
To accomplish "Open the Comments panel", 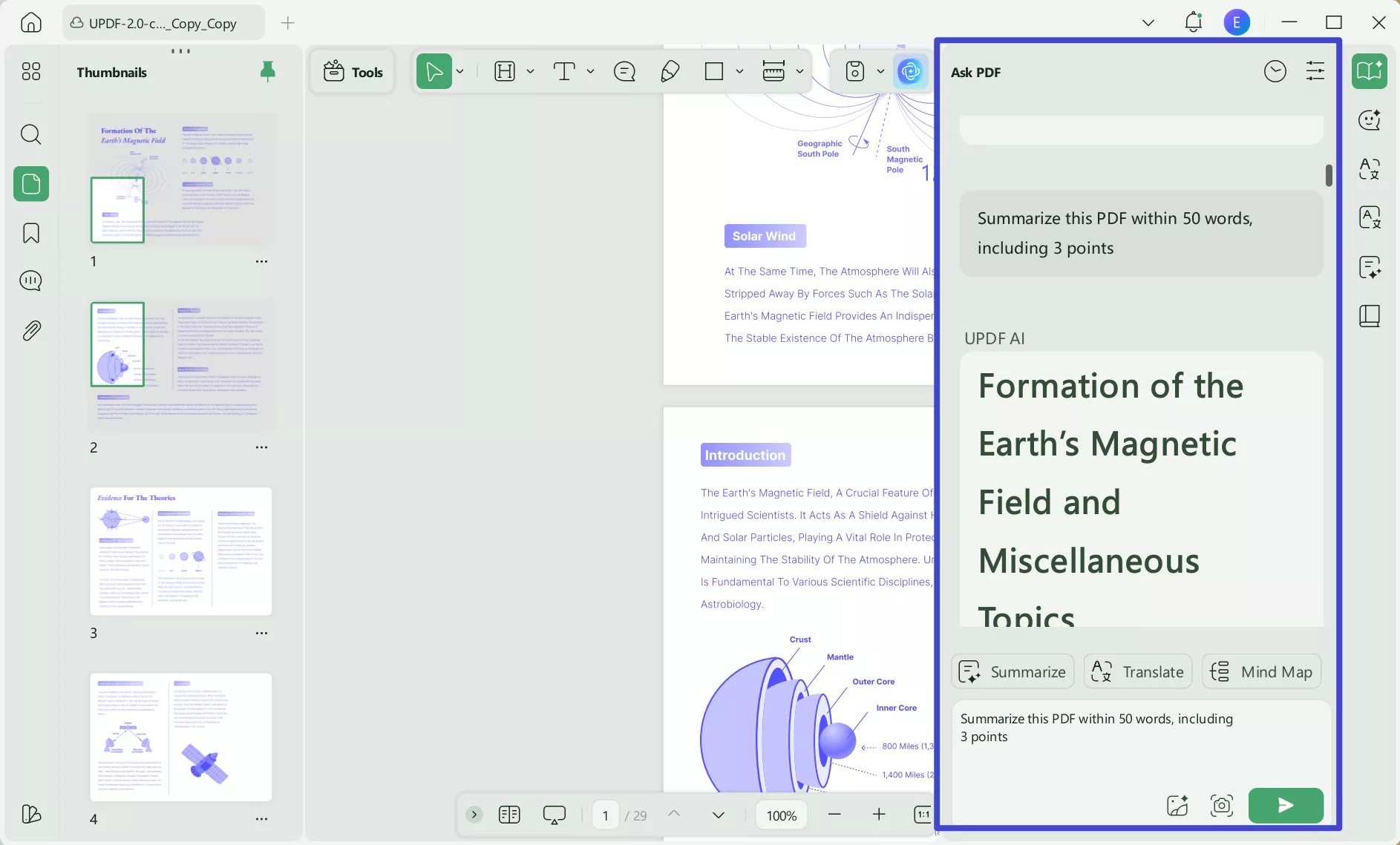I will (x=30, y=281).
